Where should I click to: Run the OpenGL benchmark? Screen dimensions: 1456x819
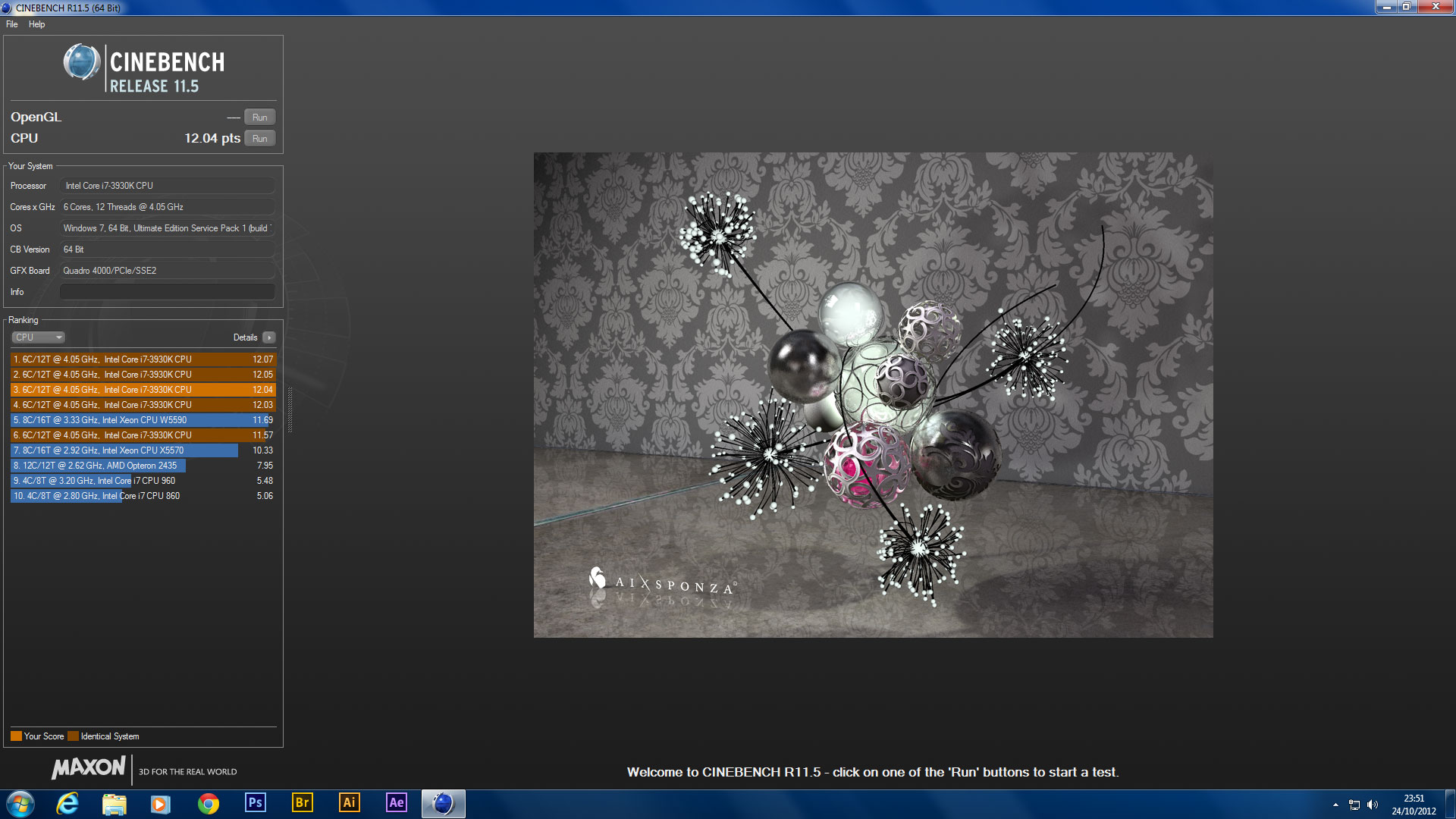(x=259, y=118)
